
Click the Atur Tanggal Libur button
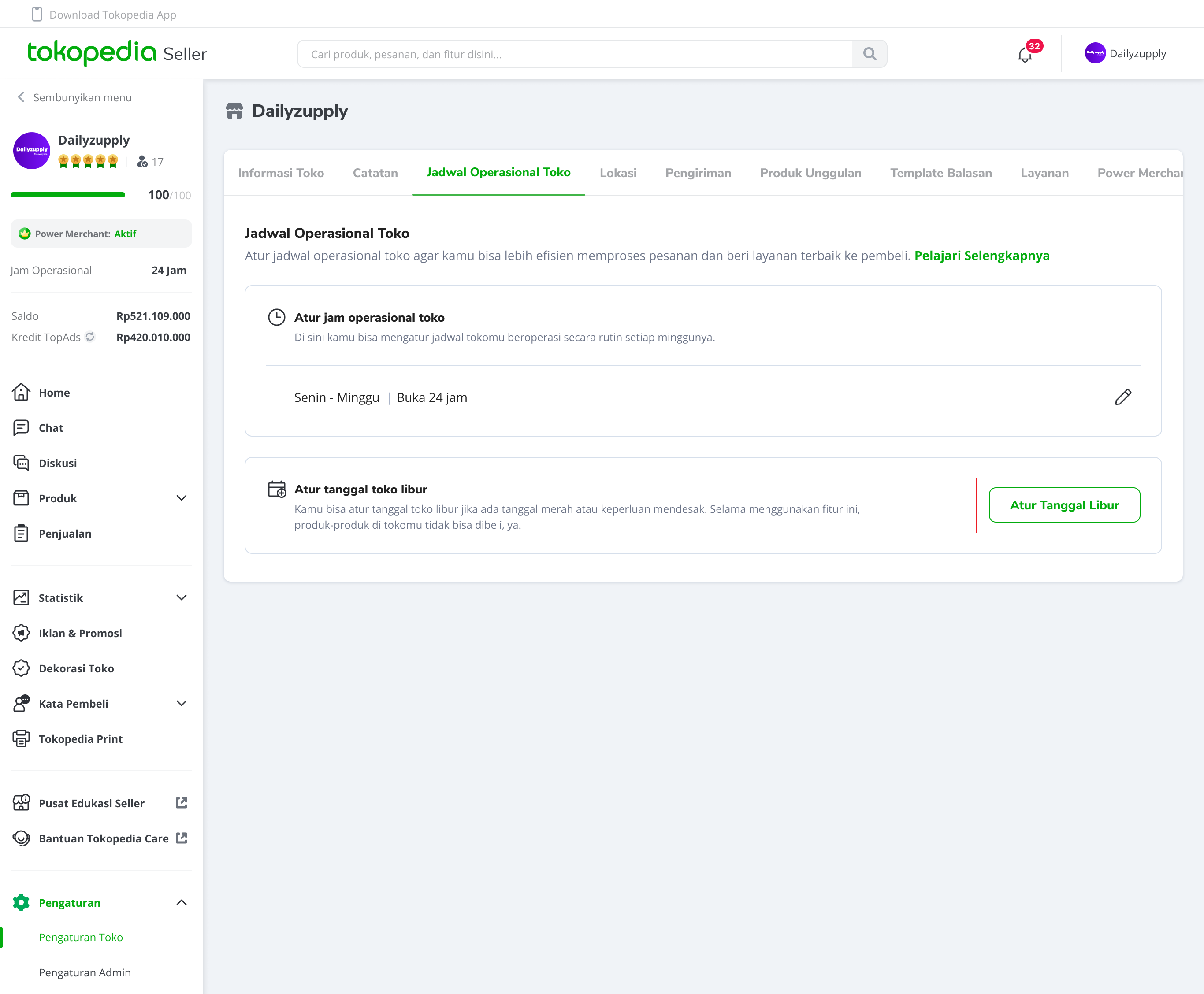[1064, 505]
